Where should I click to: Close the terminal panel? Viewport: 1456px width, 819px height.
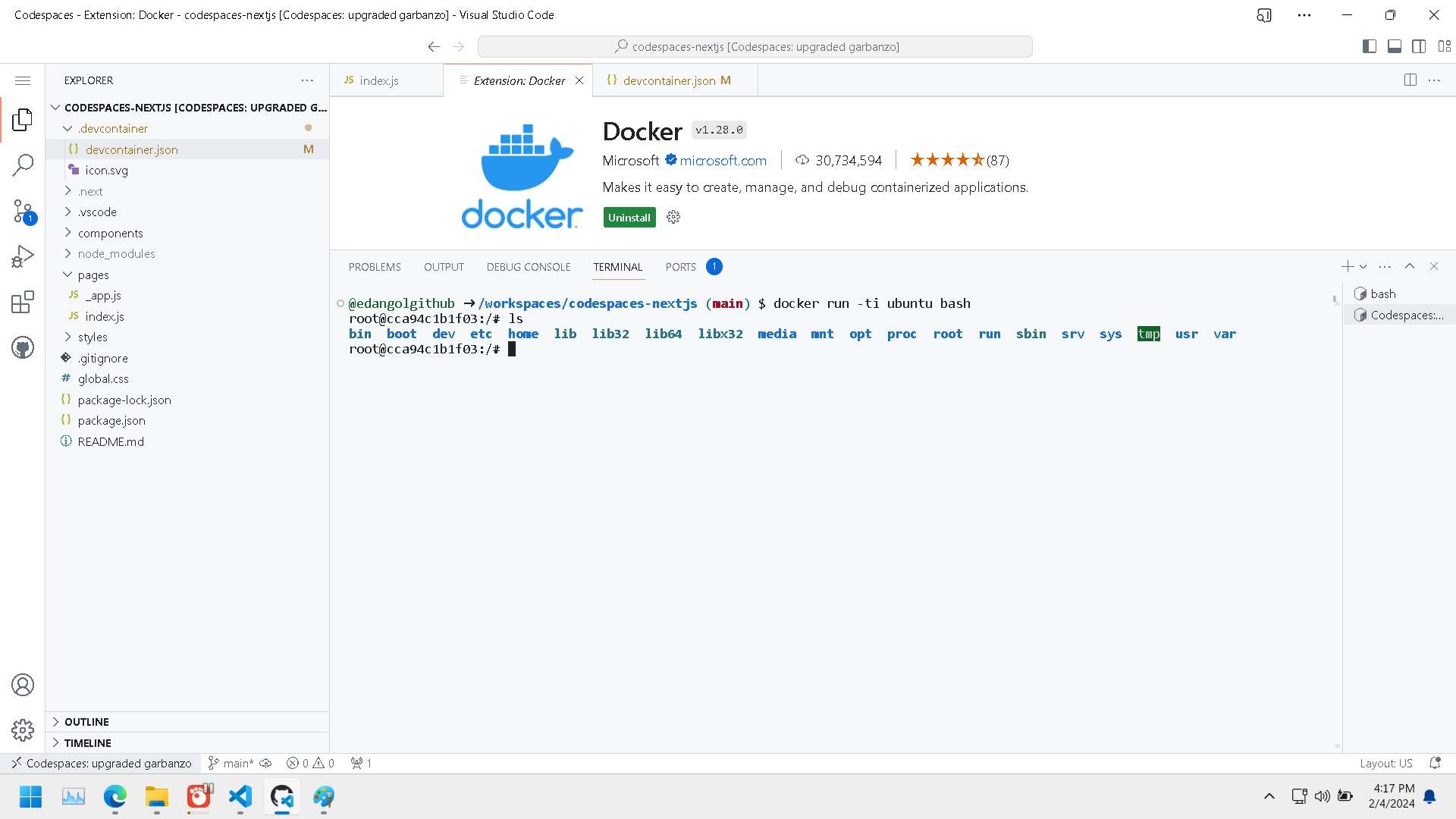click(1434, 266)
